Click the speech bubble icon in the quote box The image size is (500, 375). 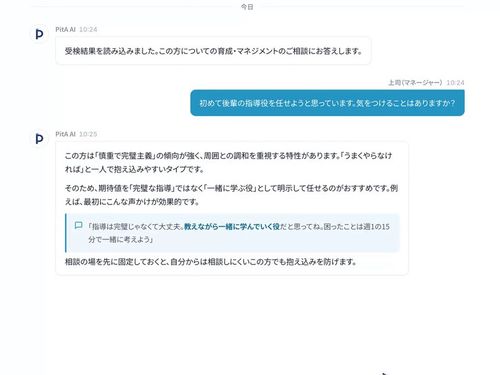pos(79,226)
